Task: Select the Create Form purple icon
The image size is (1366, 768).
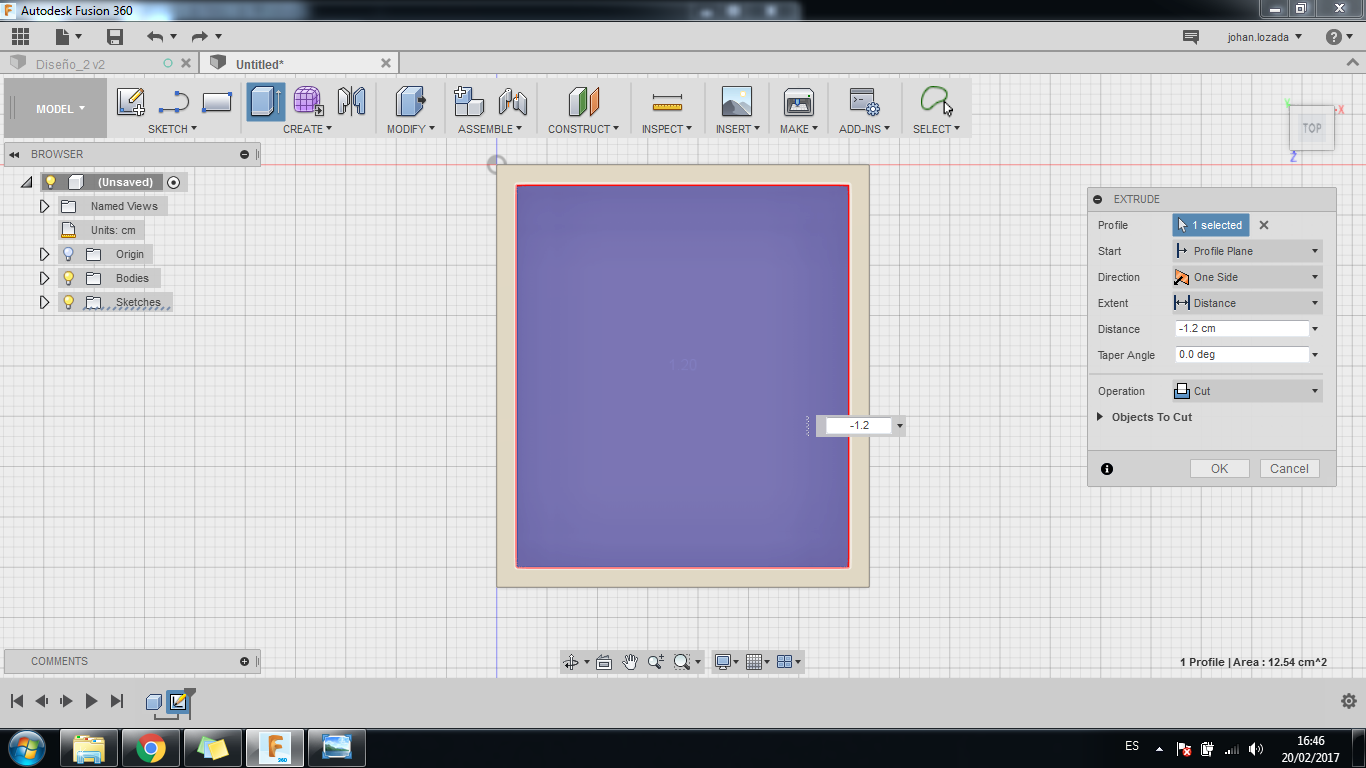Action: click(308, 101)
